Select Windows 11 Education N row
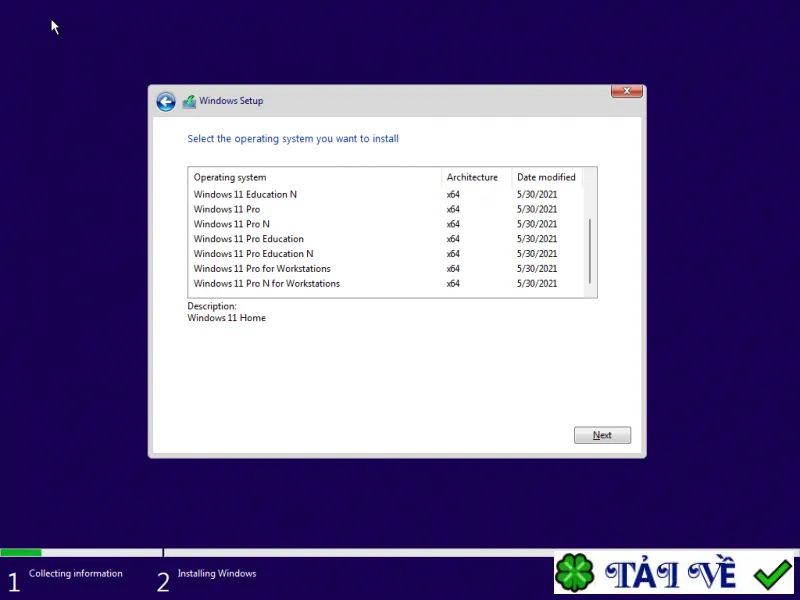Image resolution: width=800 pixels, height=600 pixels. tap(385, 194)
